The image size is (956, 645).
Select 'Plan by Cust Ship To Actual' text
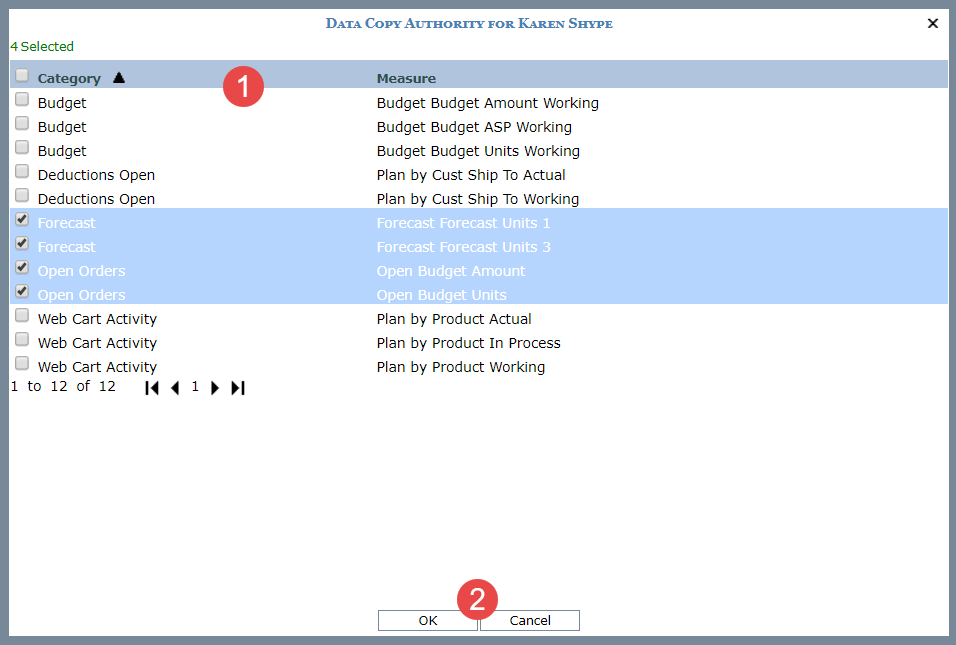click(471, 175)
